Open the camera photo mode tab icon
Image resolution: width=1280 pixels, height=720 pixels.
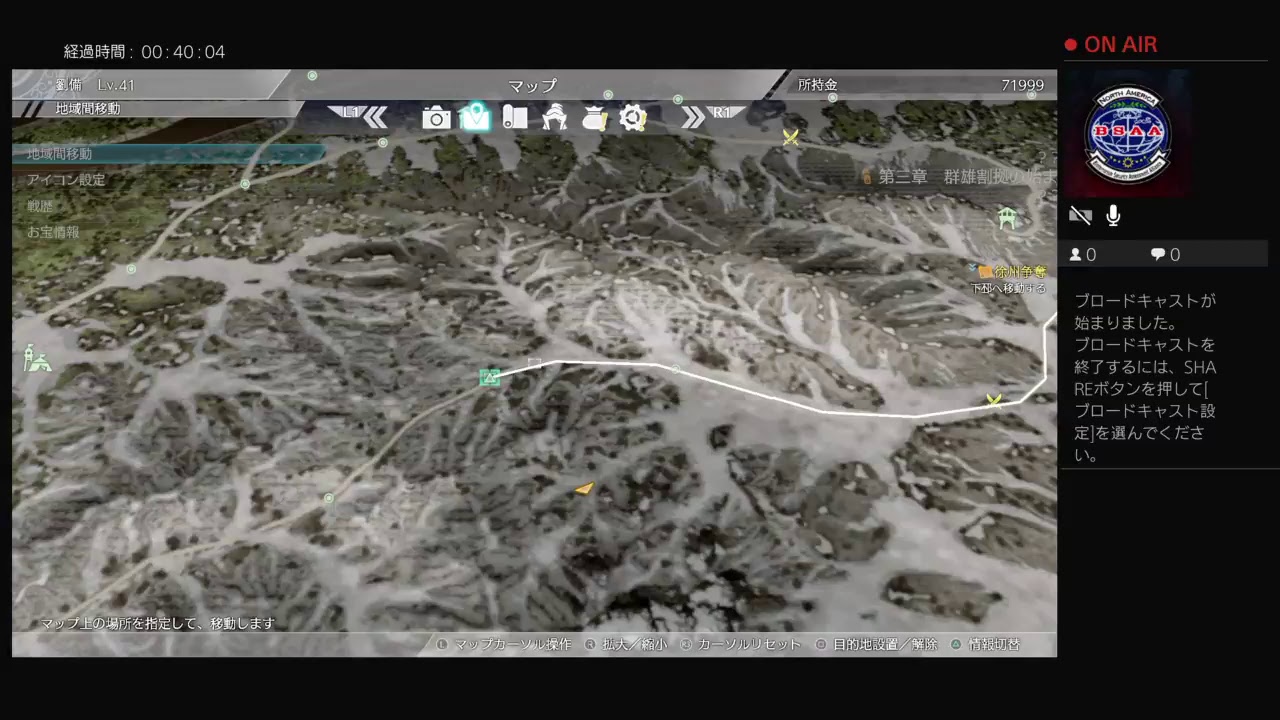tap(436, 119)
